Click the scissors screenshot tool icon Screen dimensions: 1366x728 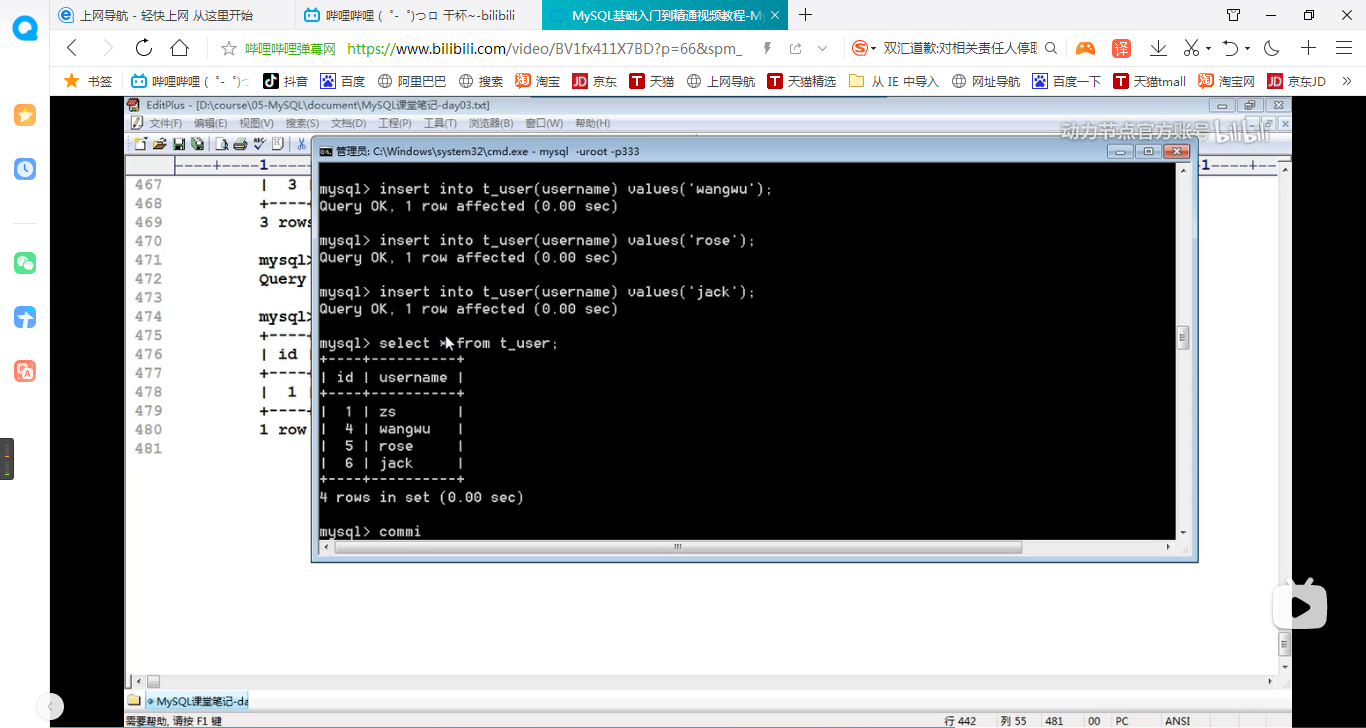[1190, 48]
